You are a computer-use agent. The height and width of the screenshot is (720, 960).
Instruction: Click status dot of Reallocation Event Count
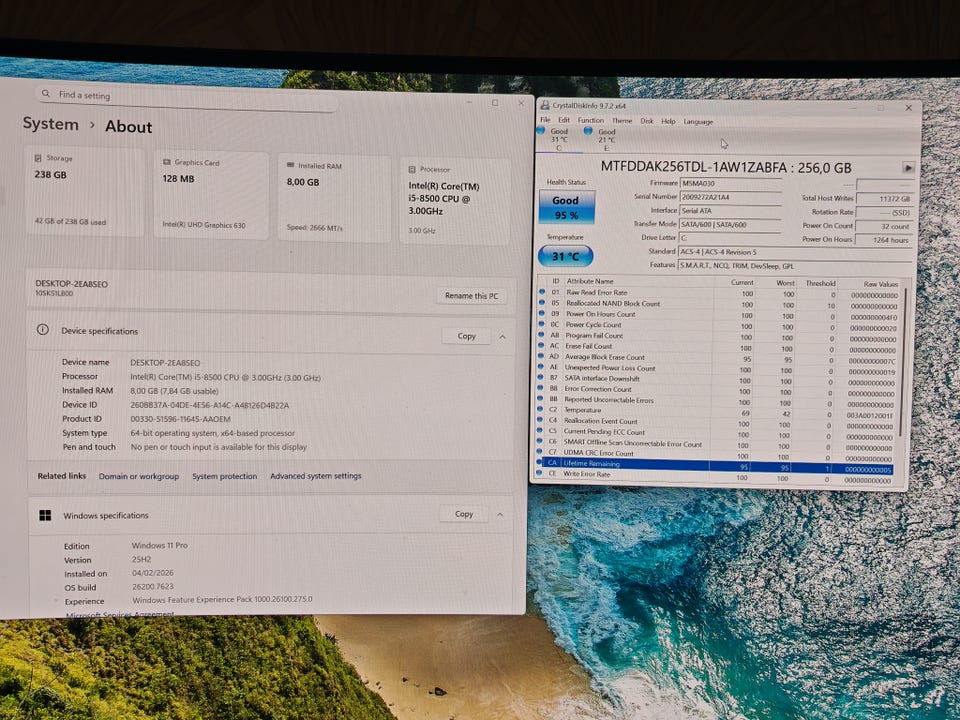coord(540,421)
